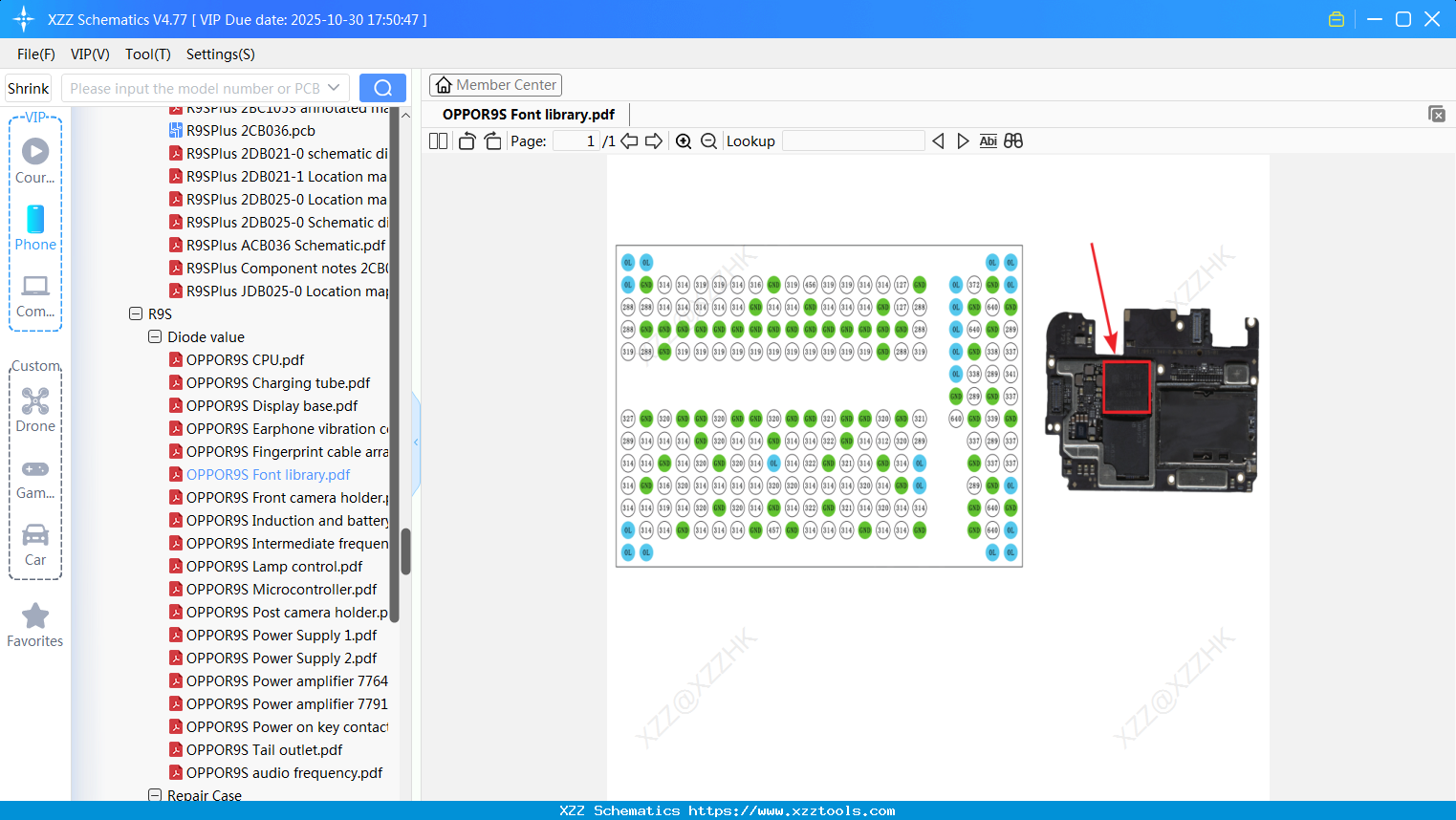
Task: Zoom out of the PDF
Action: [x=708, y=141]
